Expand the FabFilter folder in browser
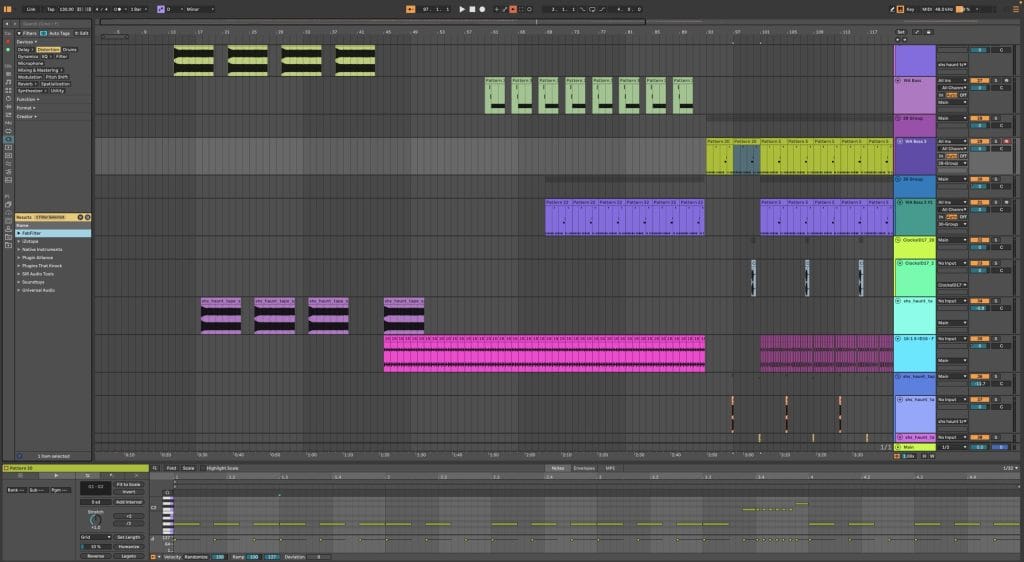 [19, 233]
